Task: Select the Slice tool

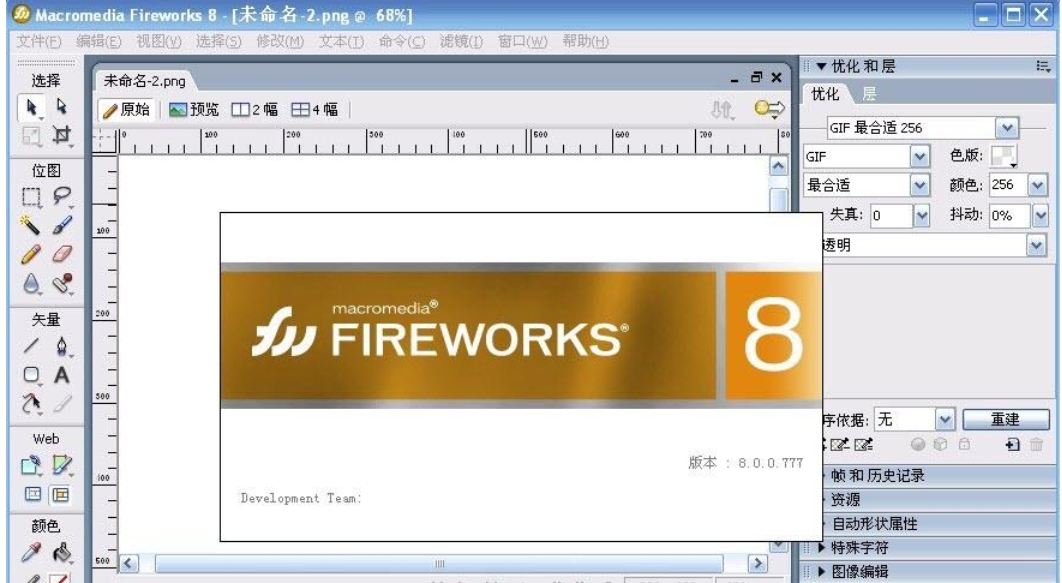Action: (62, 465)
